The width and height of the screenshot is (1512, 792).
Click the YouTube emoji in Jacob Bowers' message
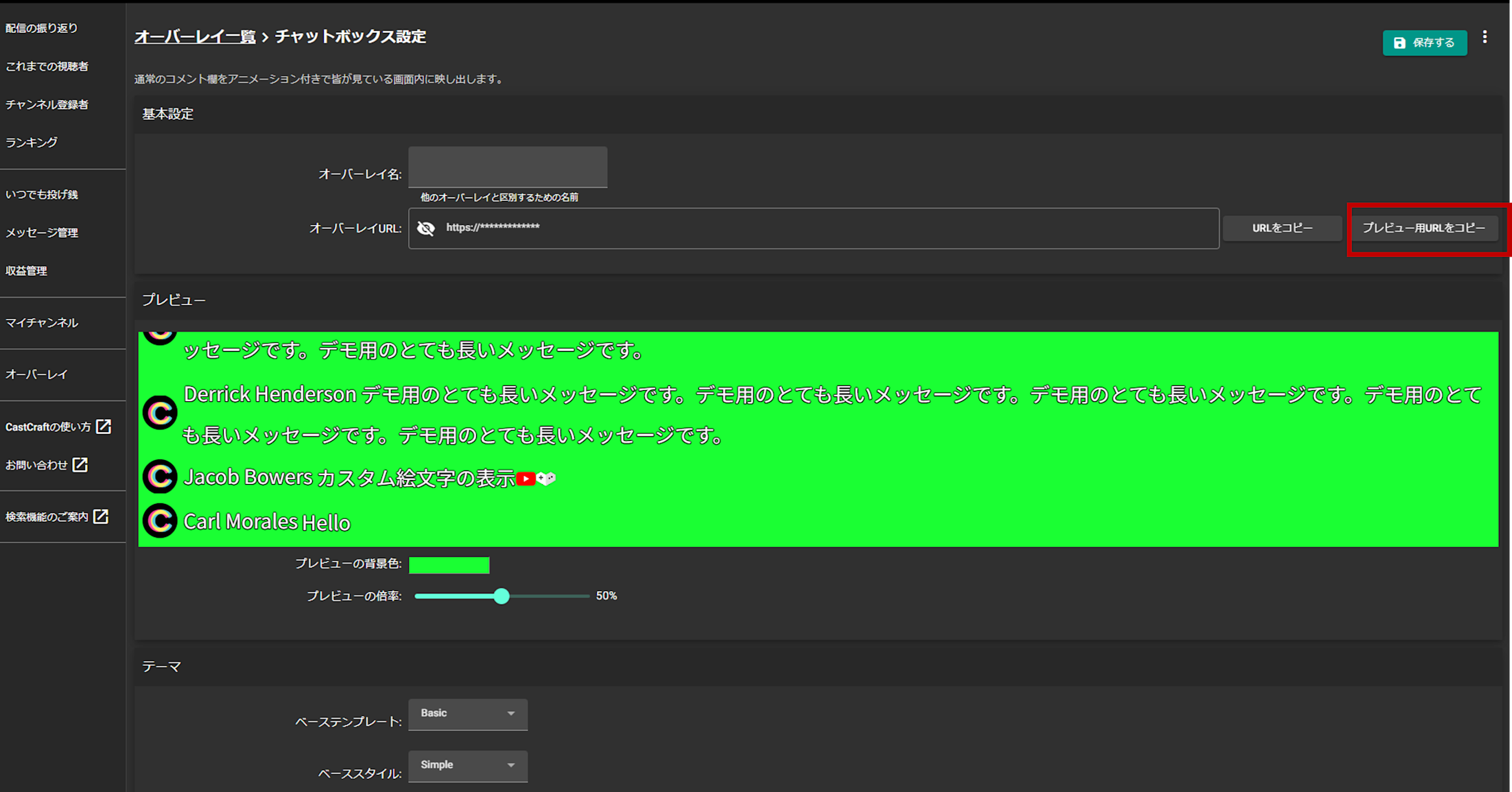525,479
